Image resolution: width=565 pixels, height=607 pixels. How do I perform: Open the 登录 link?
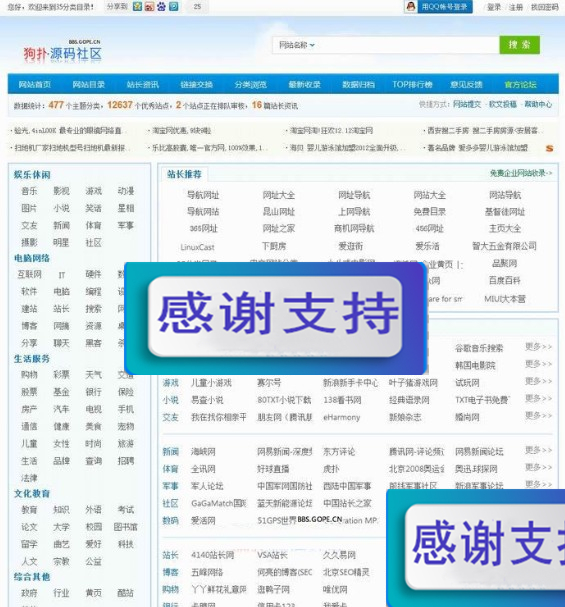494,7
